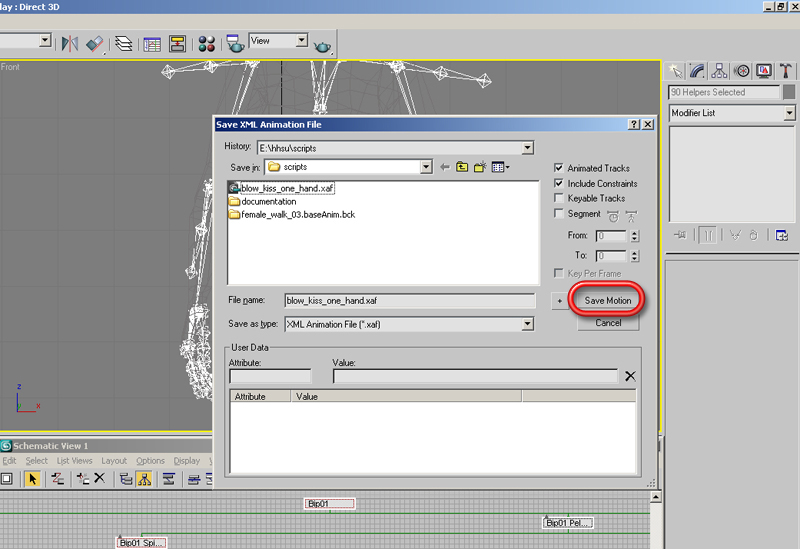Open Schematic View Options menu
Screen dimensions: 800x549
151,461
